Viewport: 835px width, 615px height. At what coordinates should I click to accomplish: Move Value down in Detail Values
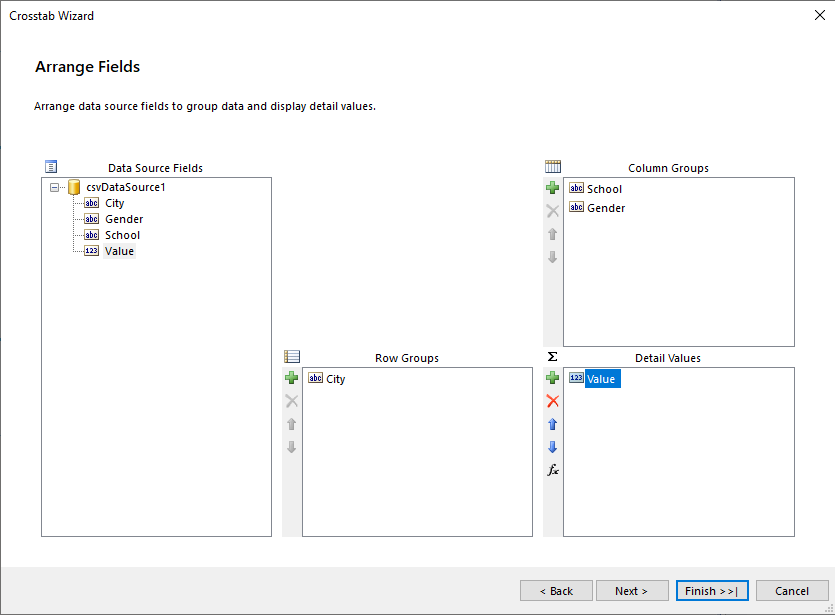552,447
